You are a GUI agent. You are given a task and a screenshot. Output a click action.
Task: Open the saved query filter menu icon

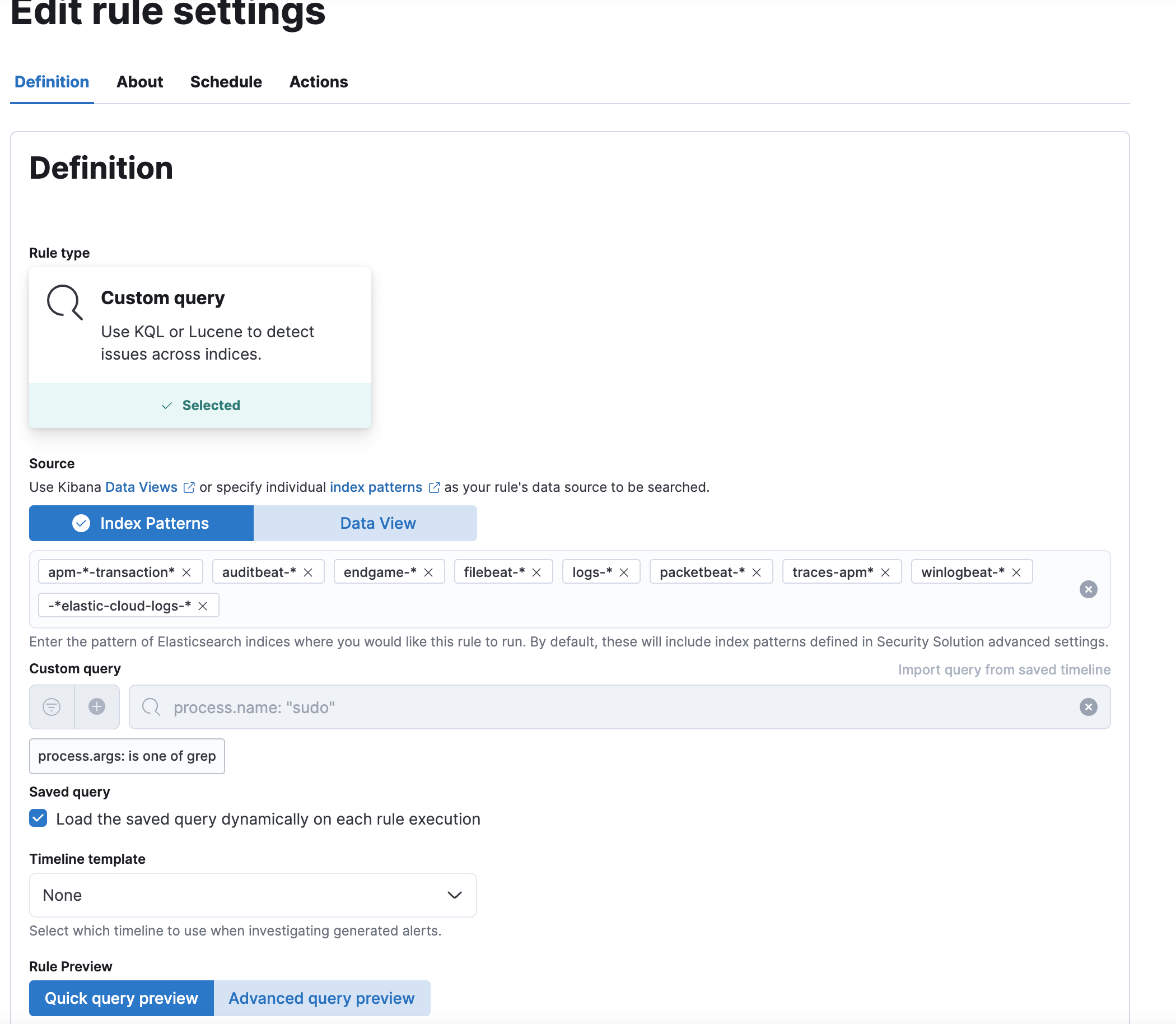pos(52,707)
